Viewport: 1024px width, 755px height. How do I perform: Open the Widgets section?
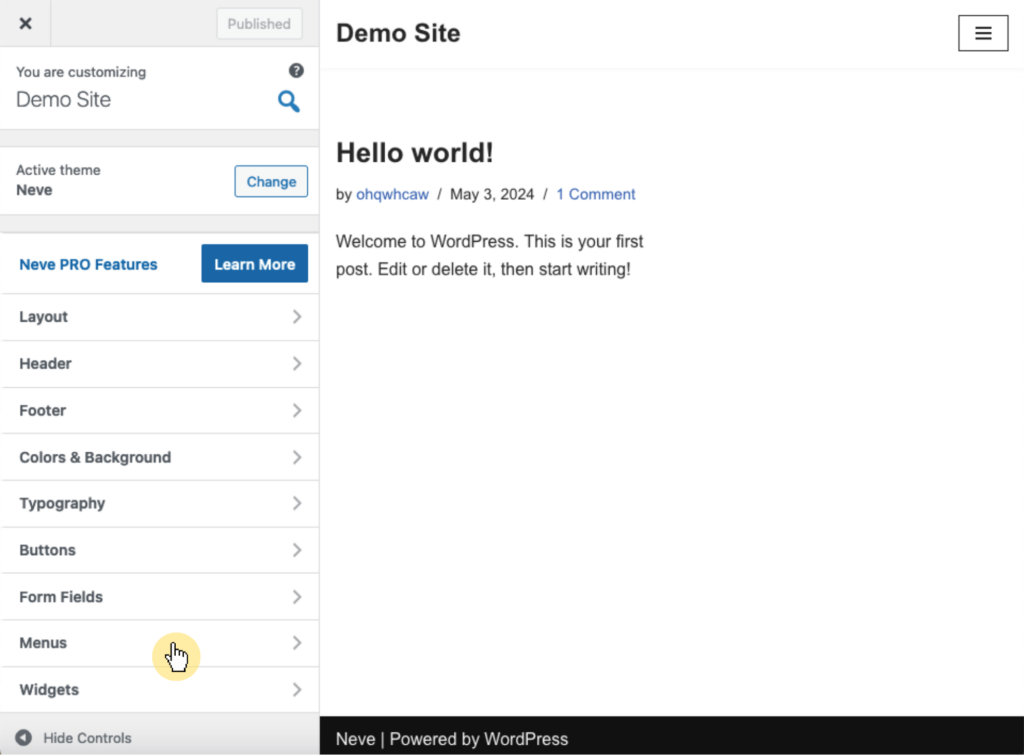(160, 690)
